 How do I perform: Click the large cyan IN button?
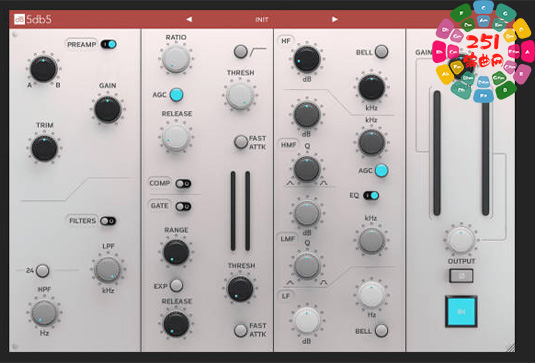pos(461,311)
